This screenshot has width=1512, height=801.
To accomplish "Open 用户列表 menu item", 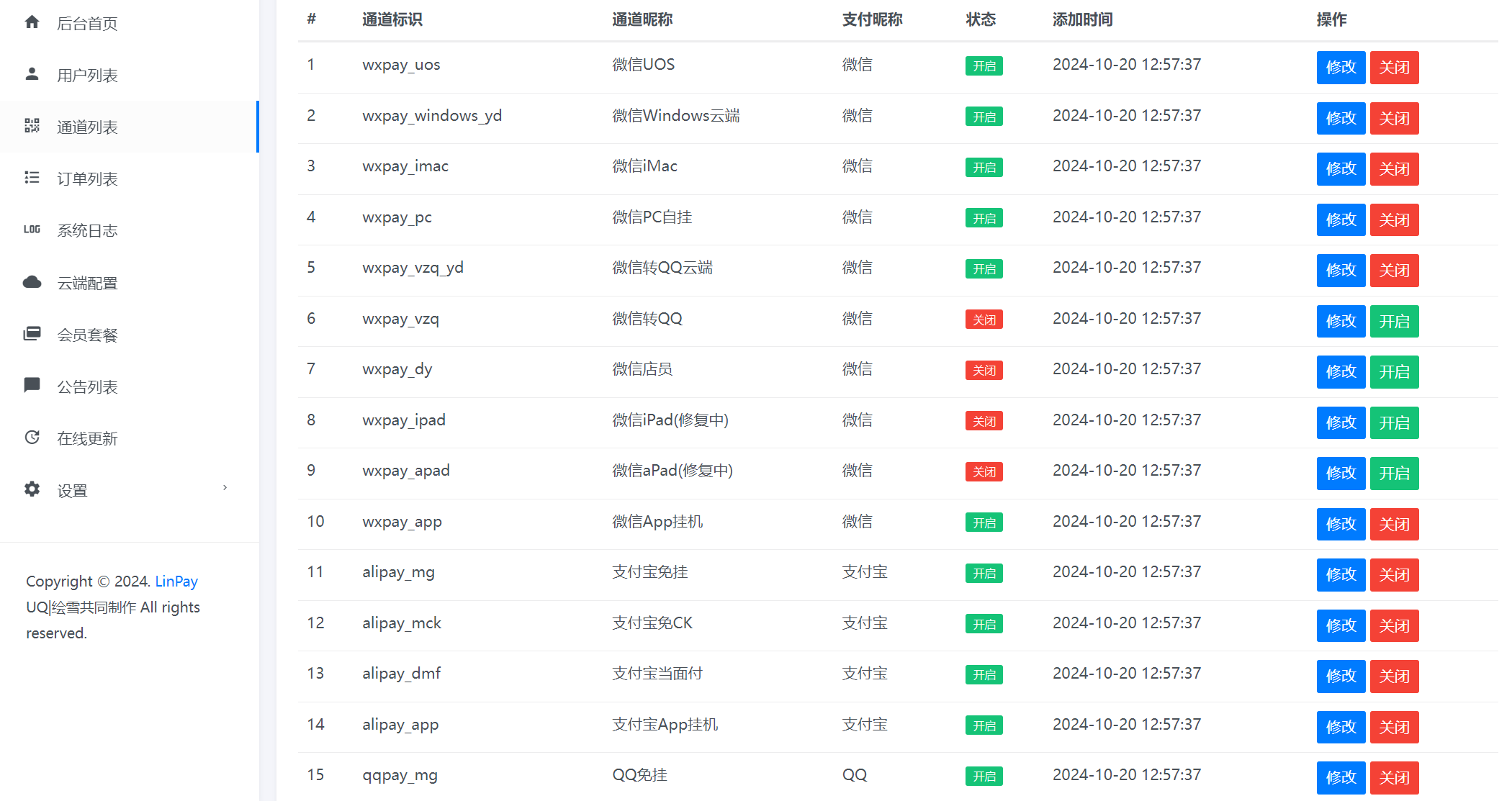I will pyautogui.click(x=130, y=75).
